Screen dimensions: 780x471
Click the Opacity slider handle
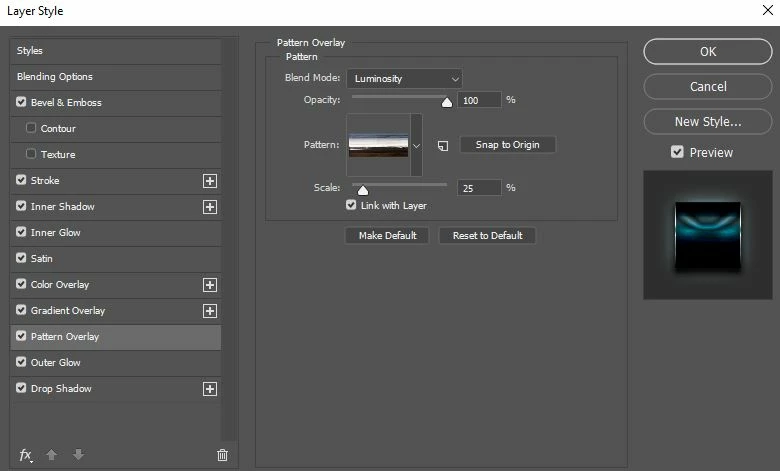(447, 102)
